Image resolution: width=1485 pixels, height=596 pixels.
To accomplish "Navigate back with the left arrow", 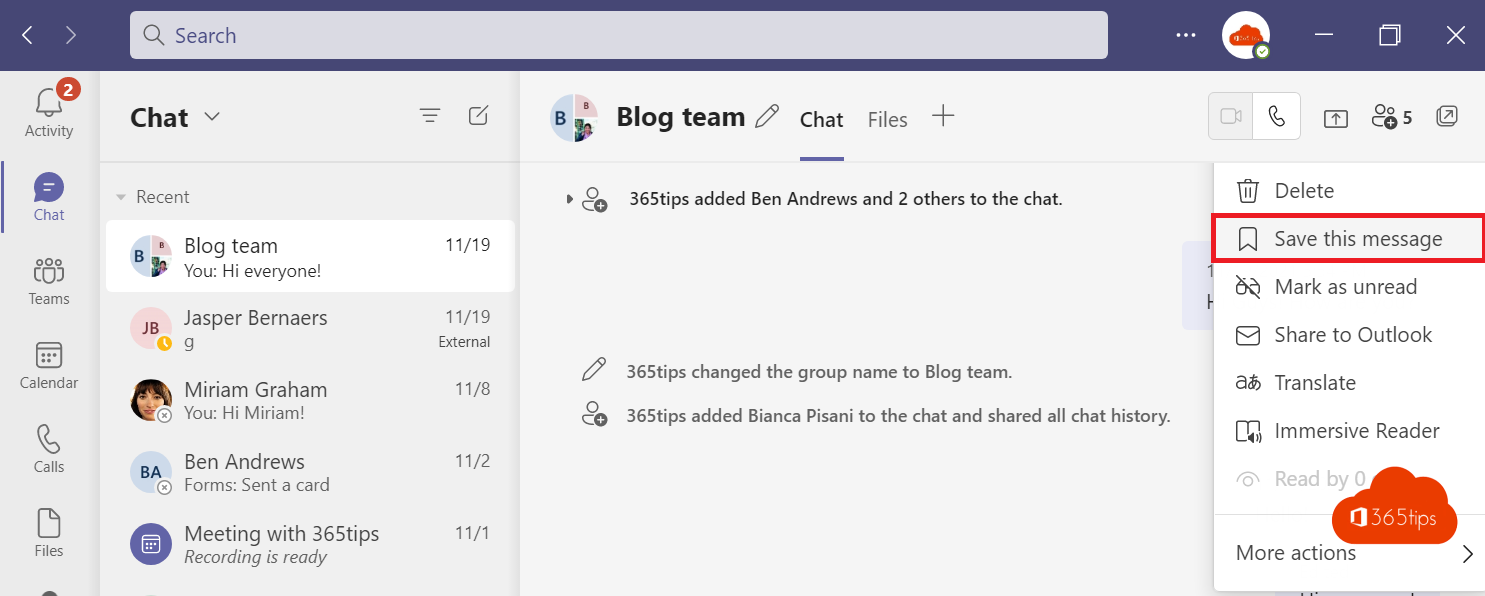I will click(27, 36).
